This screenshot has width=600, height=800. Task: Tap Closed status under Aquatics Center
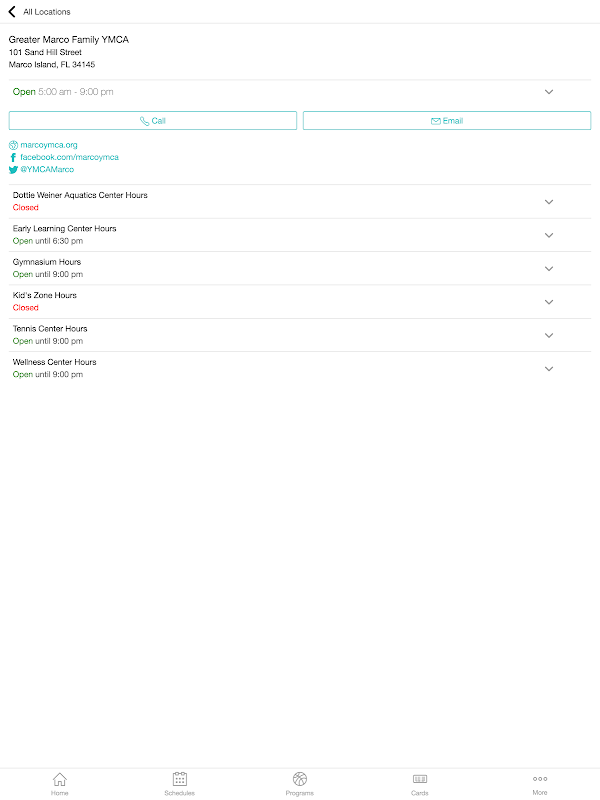(26, 208)
